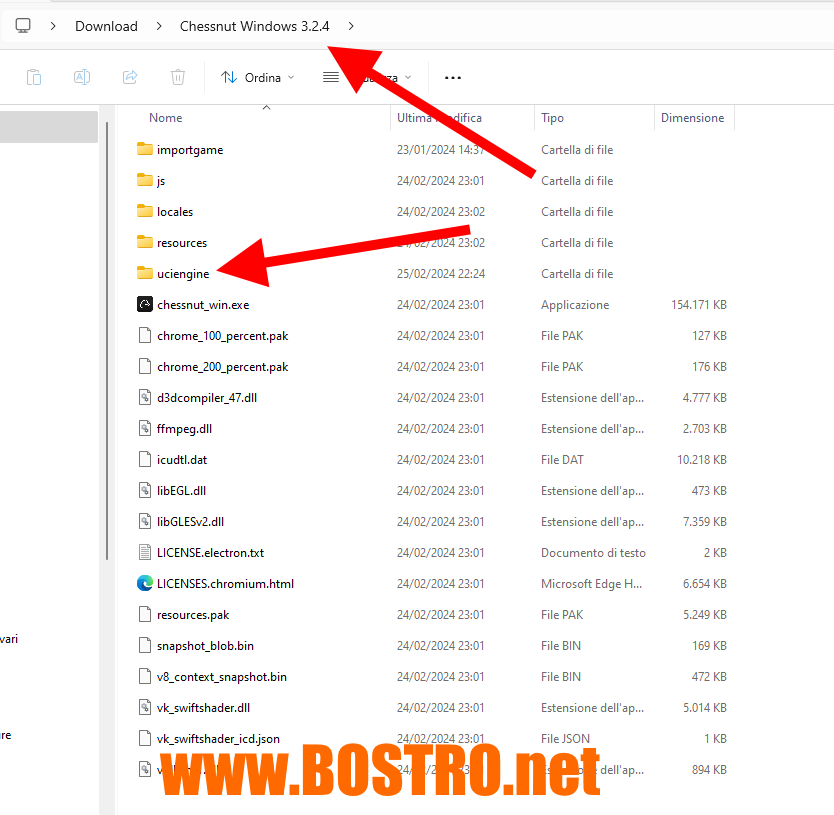
Task: Click the Documento di testo type cell
Action: tap(594, 553)
